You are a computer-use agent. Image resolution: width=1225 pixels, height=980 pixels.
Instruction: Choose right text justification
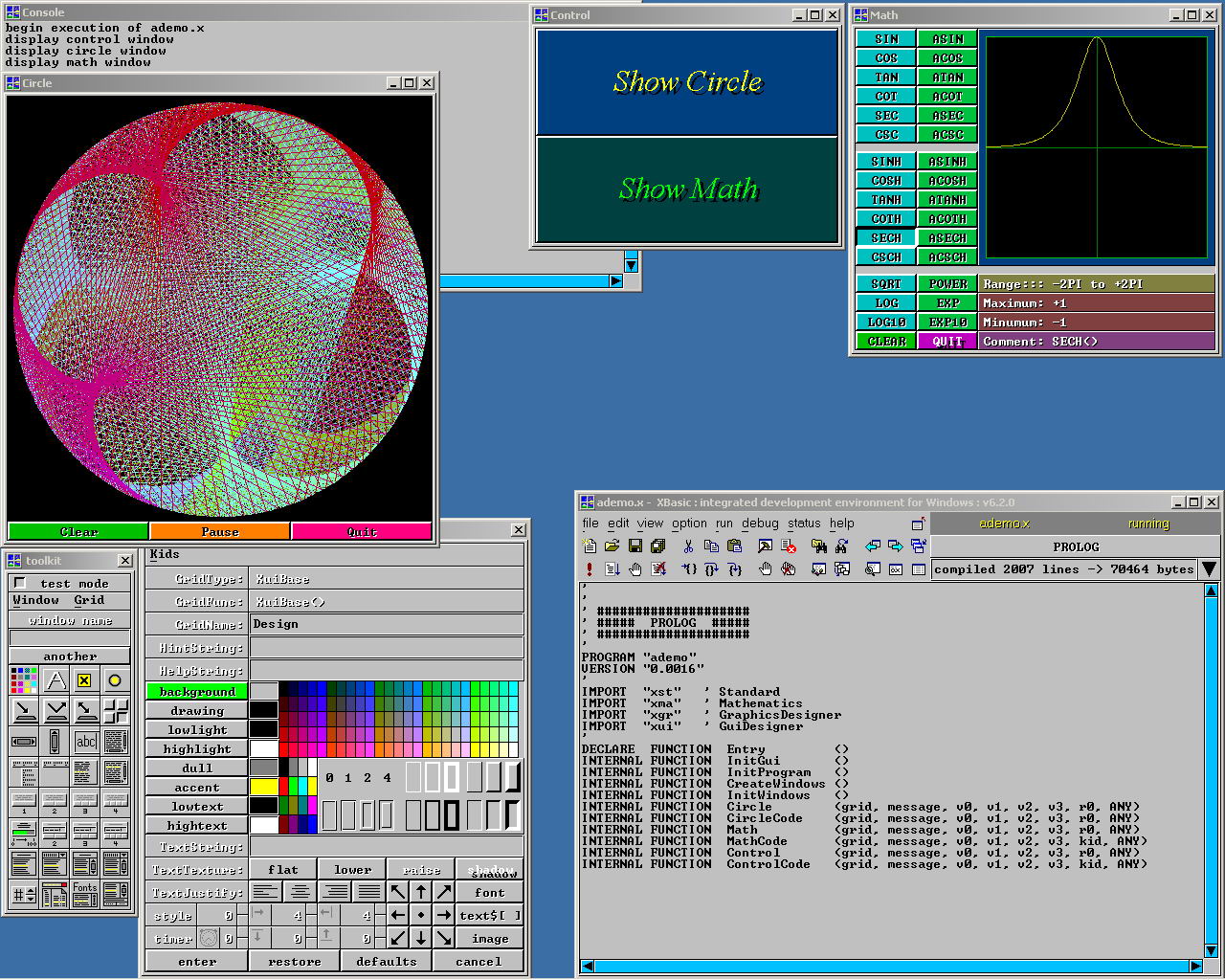coord(335,892)
